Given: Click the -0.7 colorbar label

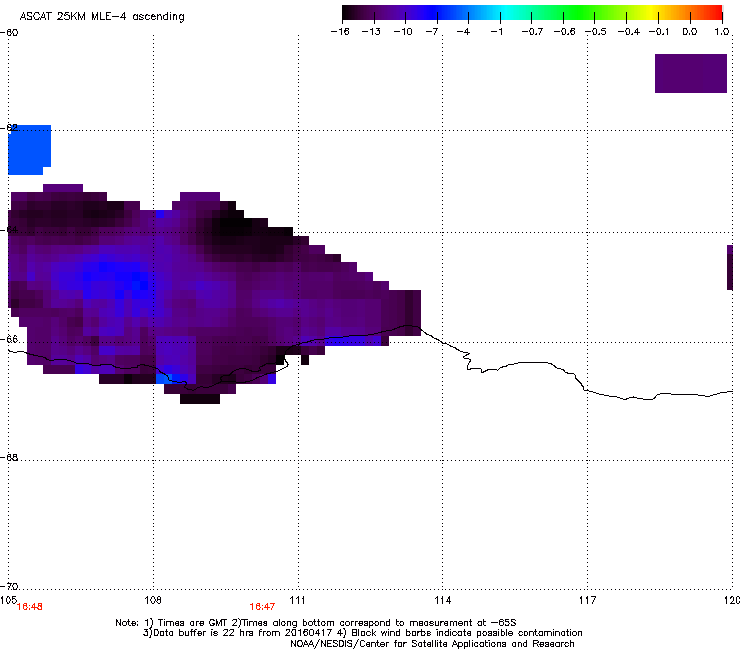Looking at the screenshot, I should [x=532, y=32].
